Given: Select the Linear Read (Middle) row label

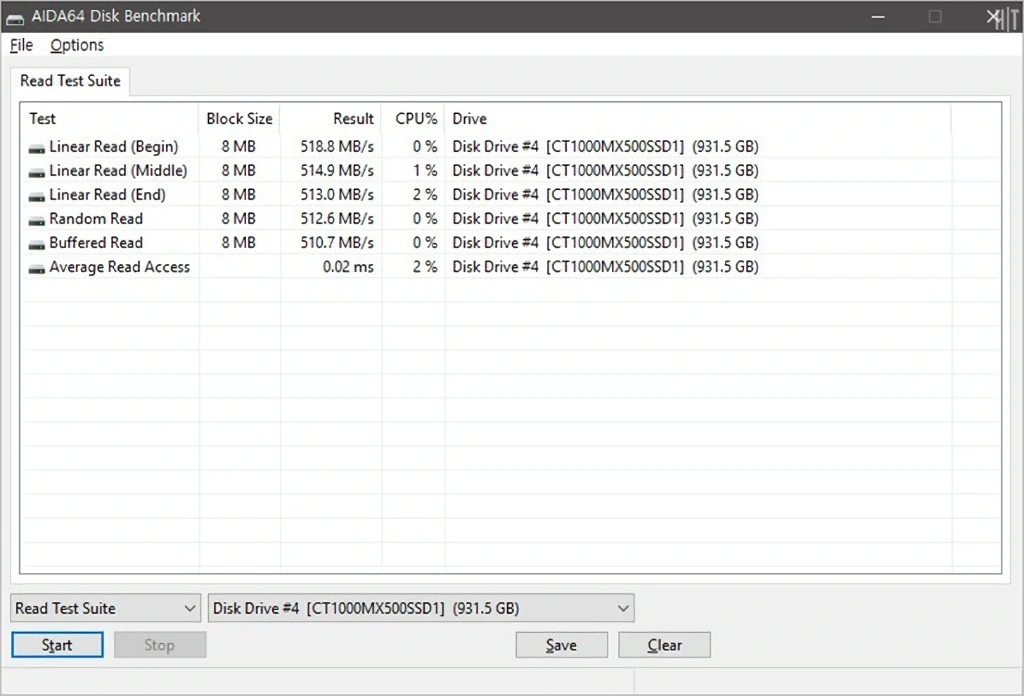Looking at the screenshot, I should click(118, 171).
